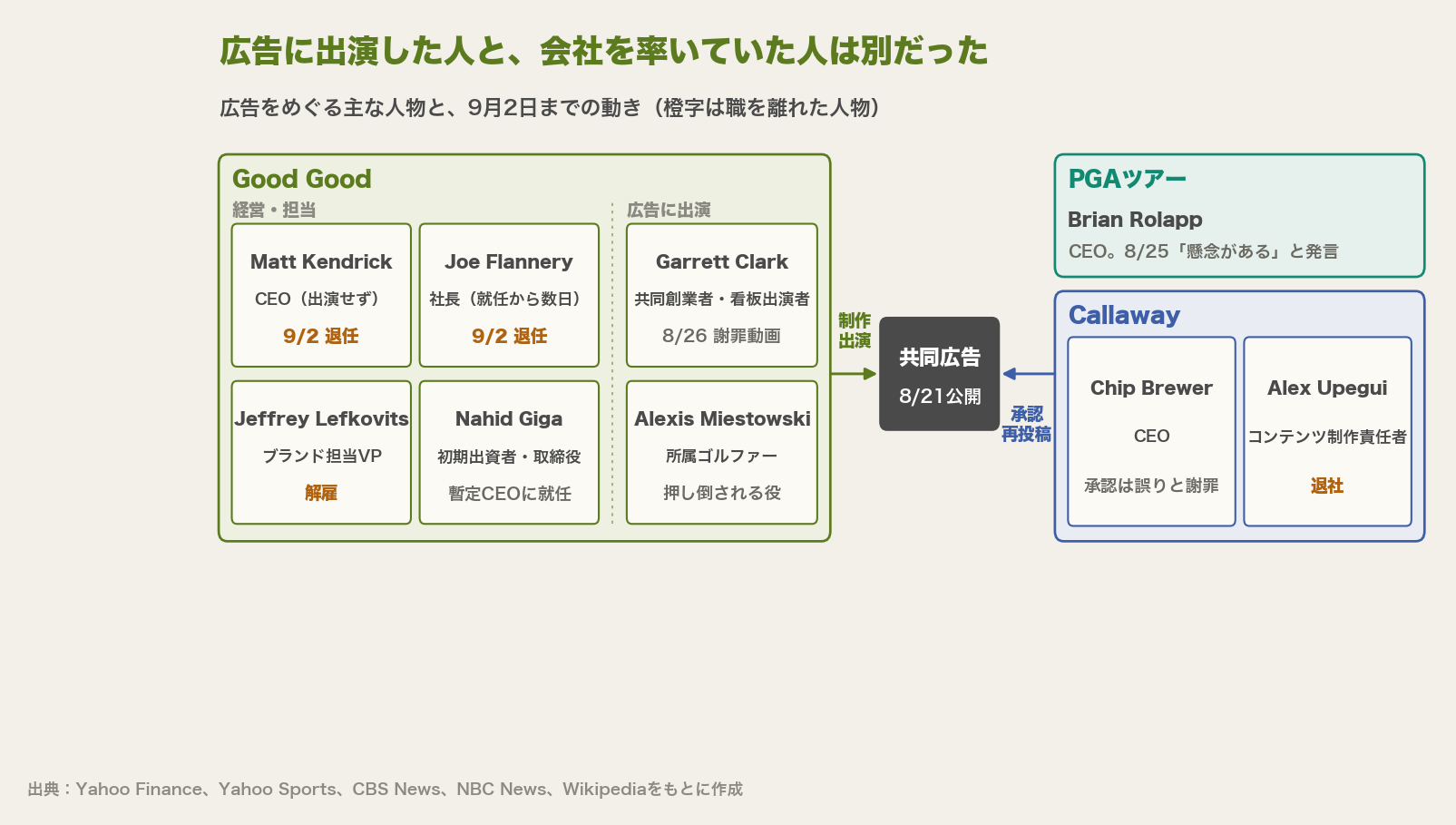Click the 制作出演 arrow label
The height and width of the screenshot is (825, 1456).
tap(855, 330)
